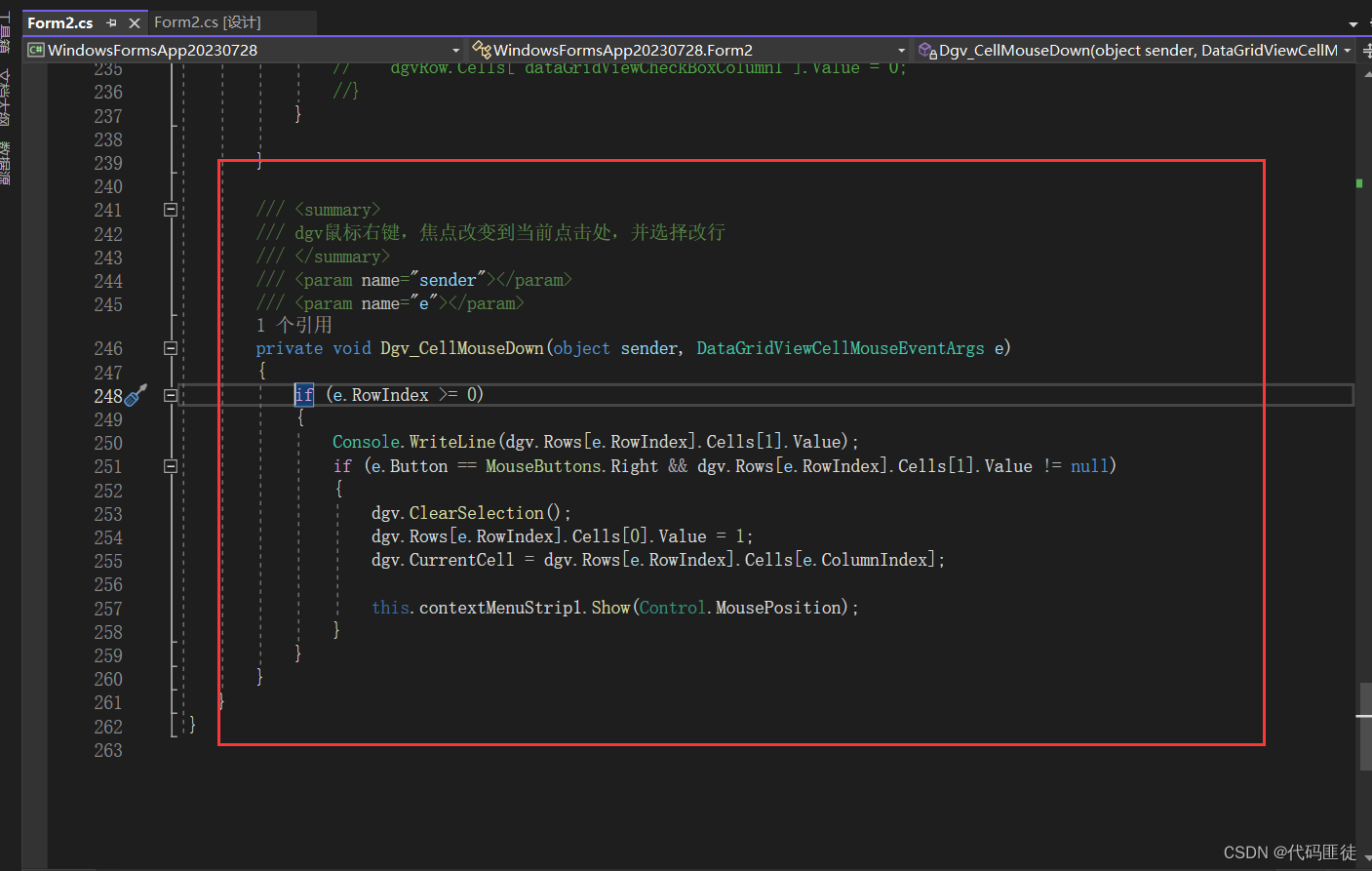
Task: Click 'ClearSelection' in line 253
Action: (476, 513)
